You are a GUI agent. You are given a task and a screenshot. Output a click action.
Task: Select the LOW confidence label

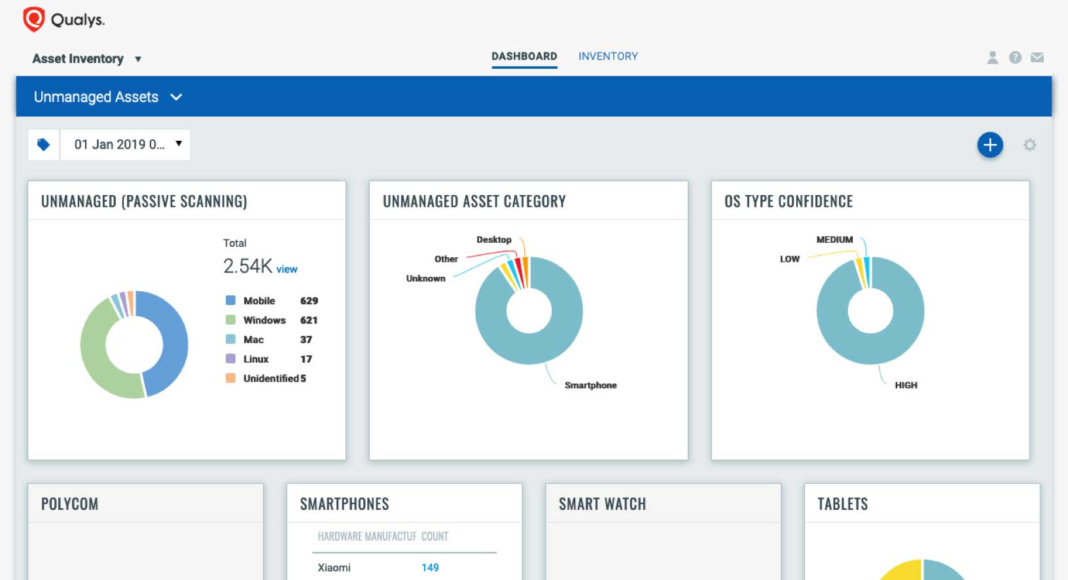coord(789,259)
